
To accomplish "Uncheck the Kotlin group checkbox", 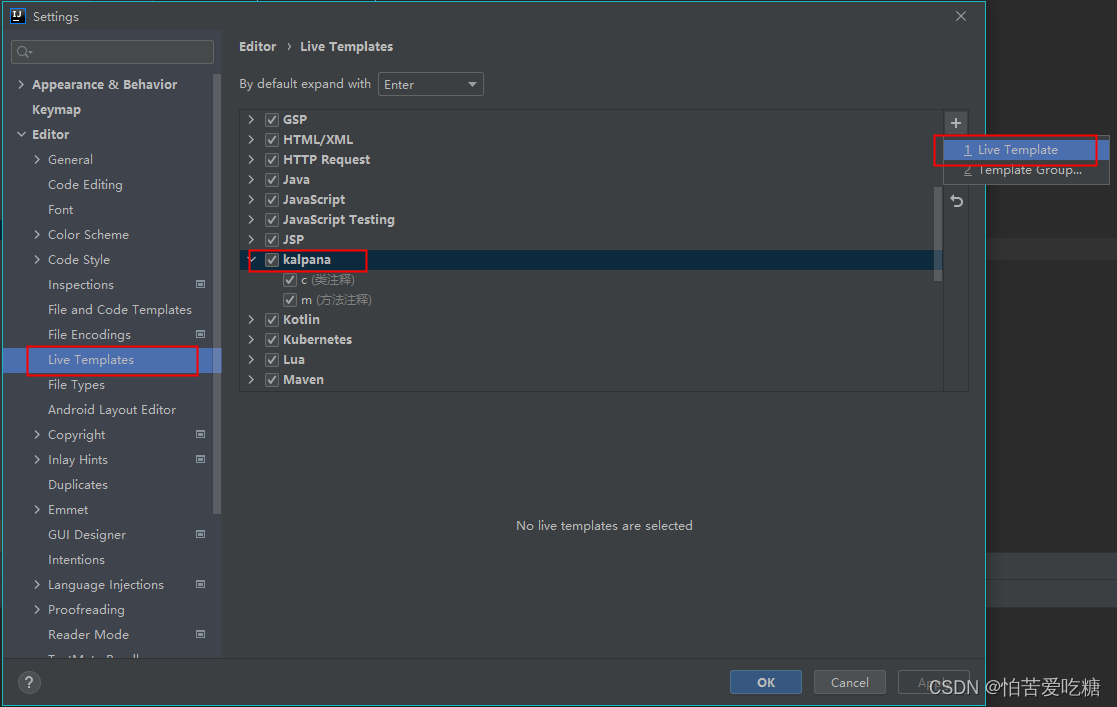I will pyautogui.click(x=271, y=319).
